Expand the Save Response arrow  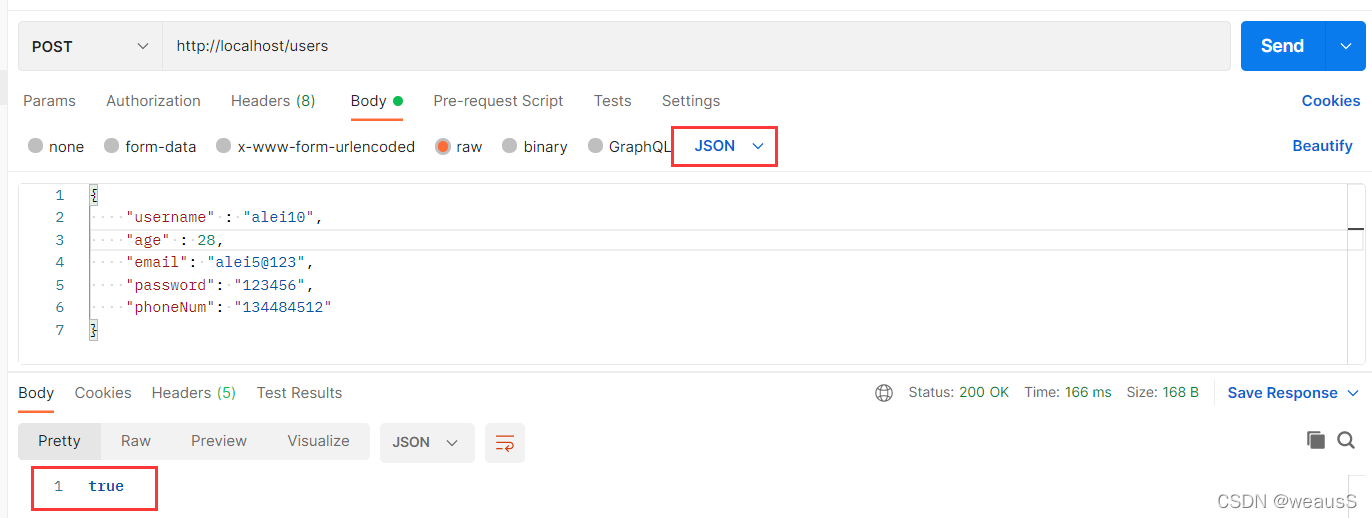pos(1353,393)
